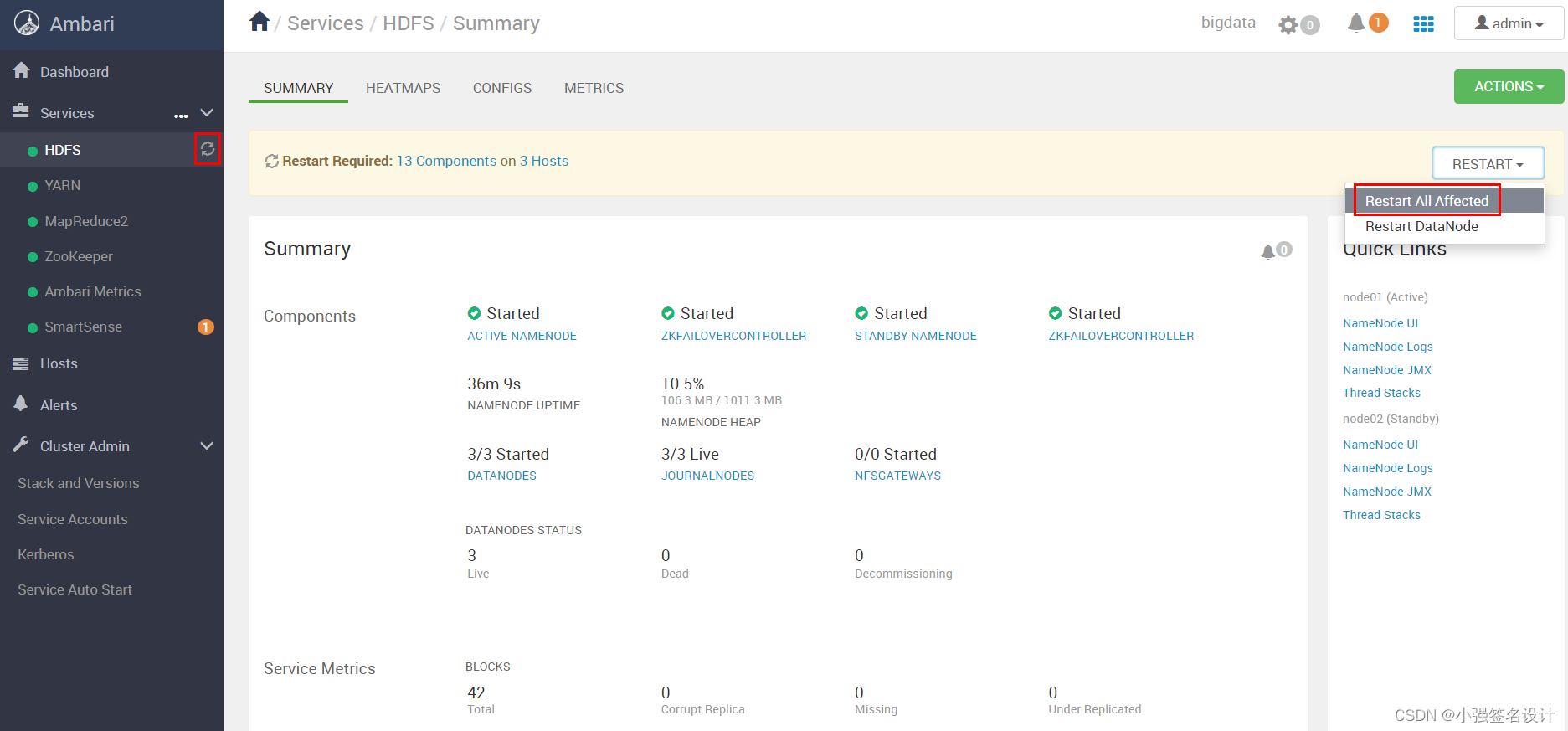This screenshot has height=731, width=1568.
Task: Click HDFS restart-required refresh icon in sidebar
Action: tap(208, 149)
